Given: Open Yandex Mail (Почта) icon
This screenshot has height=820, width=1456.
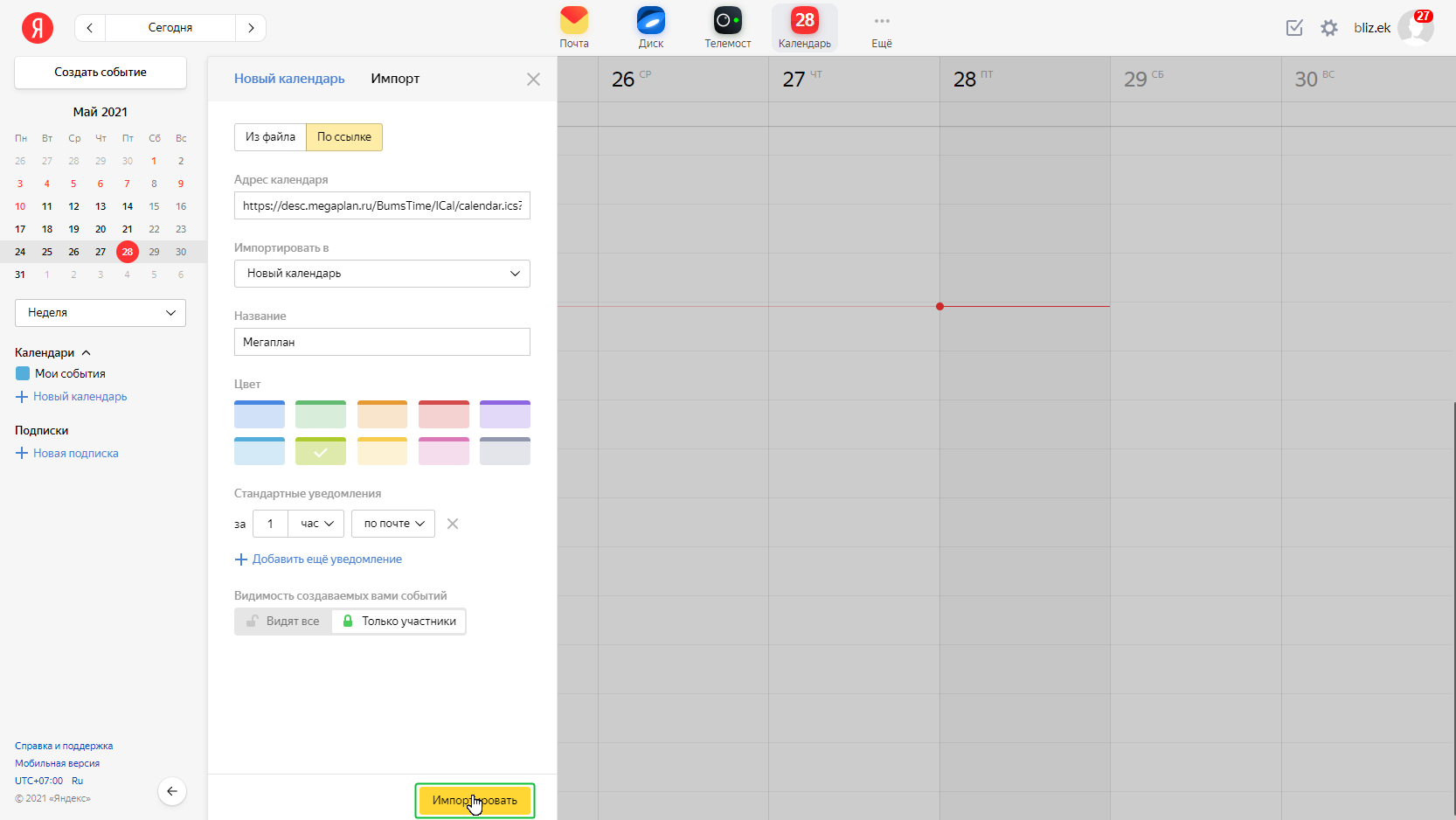Looking at the screenshot, I should coord(574,28).
